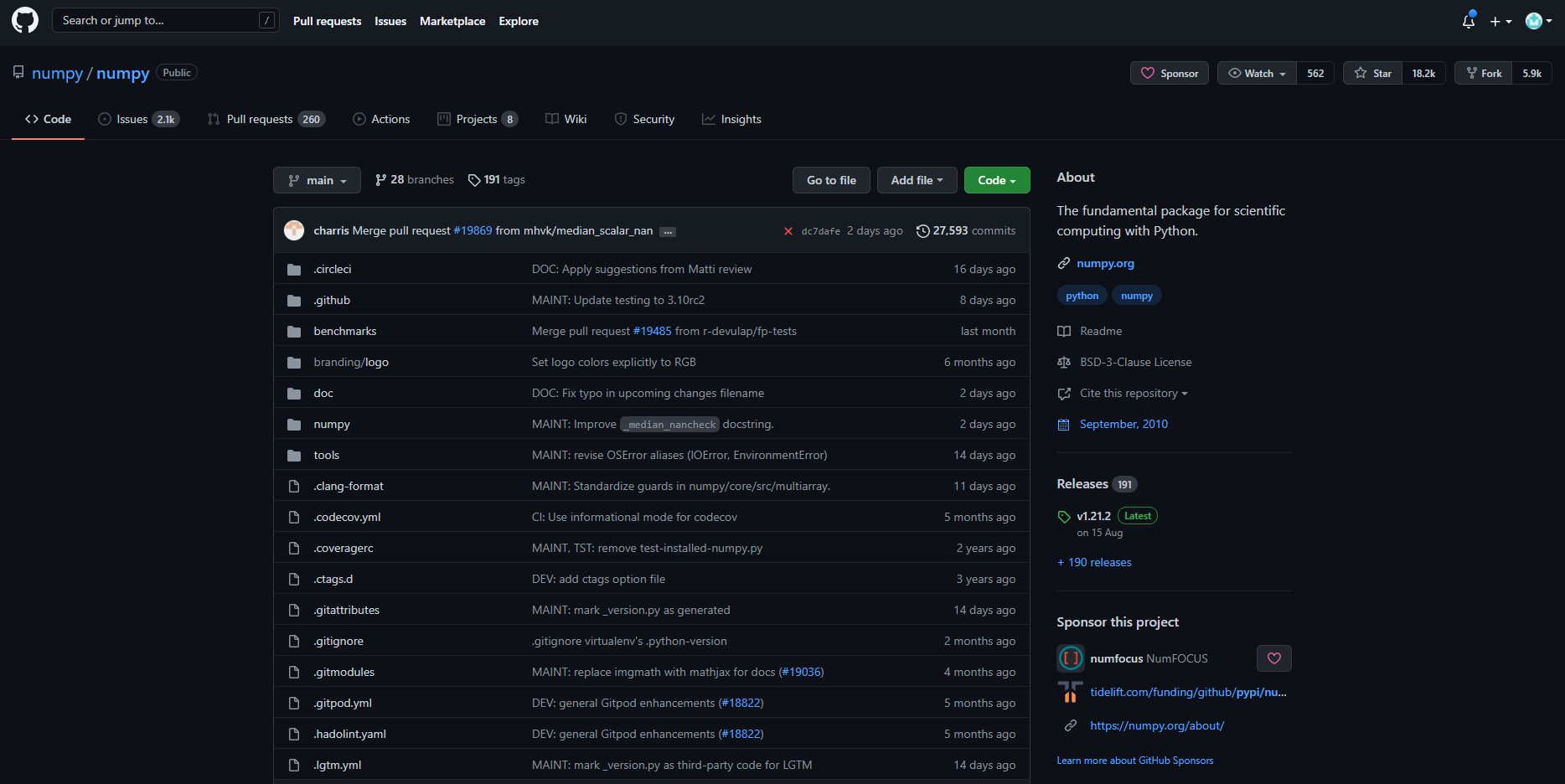Click the python topic tag

point(1082,296)
